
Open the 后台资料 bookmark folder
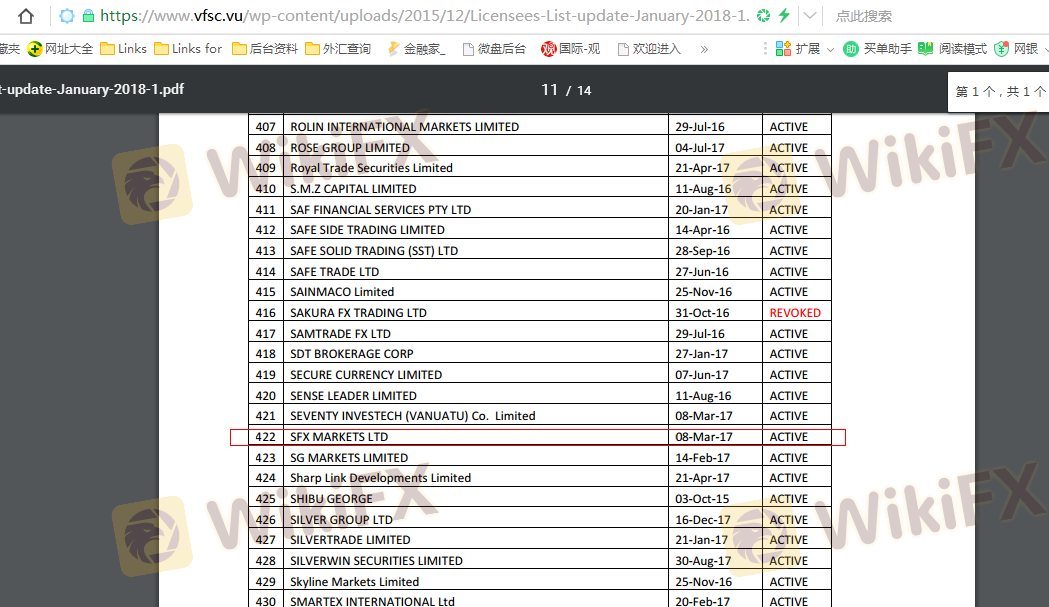click(265, 48)
